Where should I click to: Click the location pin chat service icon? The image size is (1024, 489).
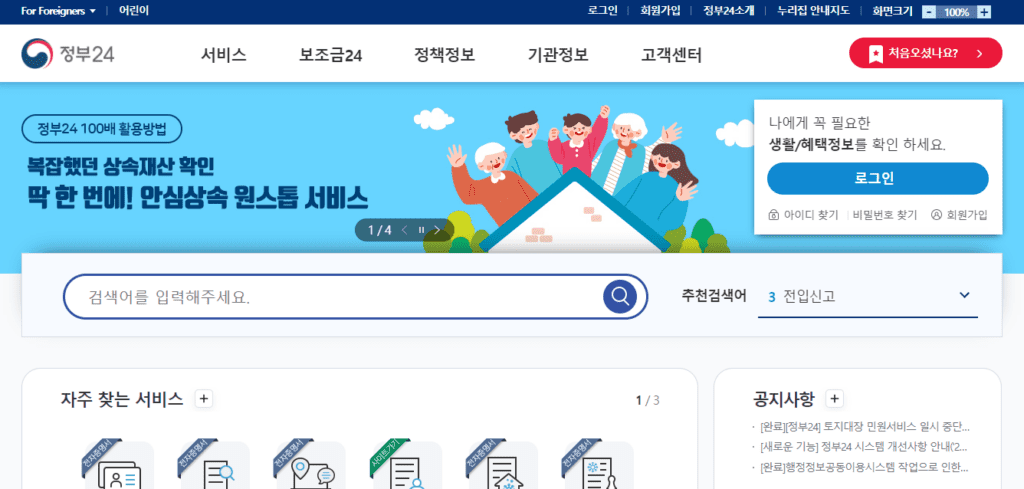pyautogui.click(x=311, y=465)
